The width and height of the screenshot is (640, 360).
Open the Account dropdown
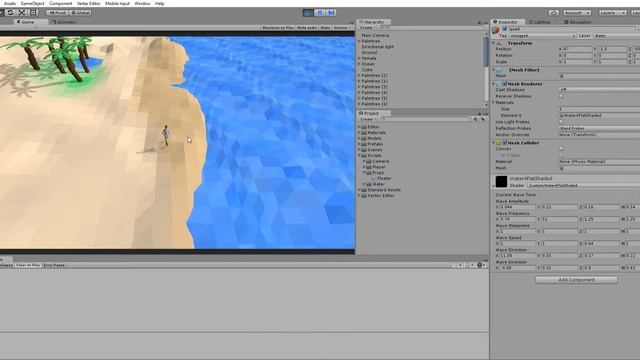coord(577,13)
